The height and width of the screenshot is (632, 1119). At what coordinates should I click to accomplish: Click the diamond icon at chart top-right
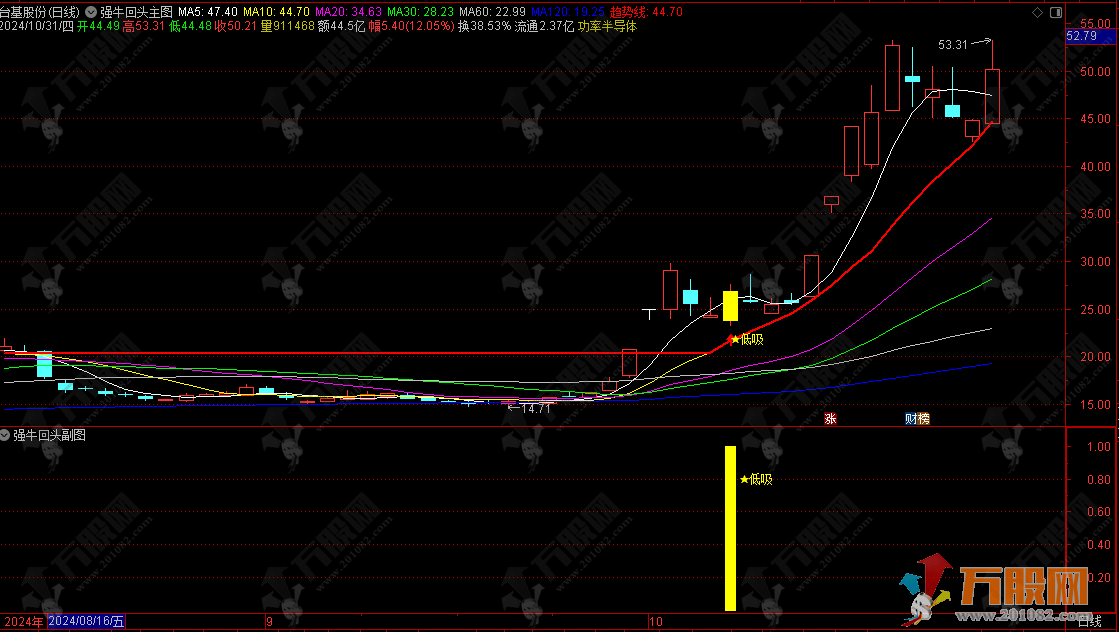(x=1038, y=12)
